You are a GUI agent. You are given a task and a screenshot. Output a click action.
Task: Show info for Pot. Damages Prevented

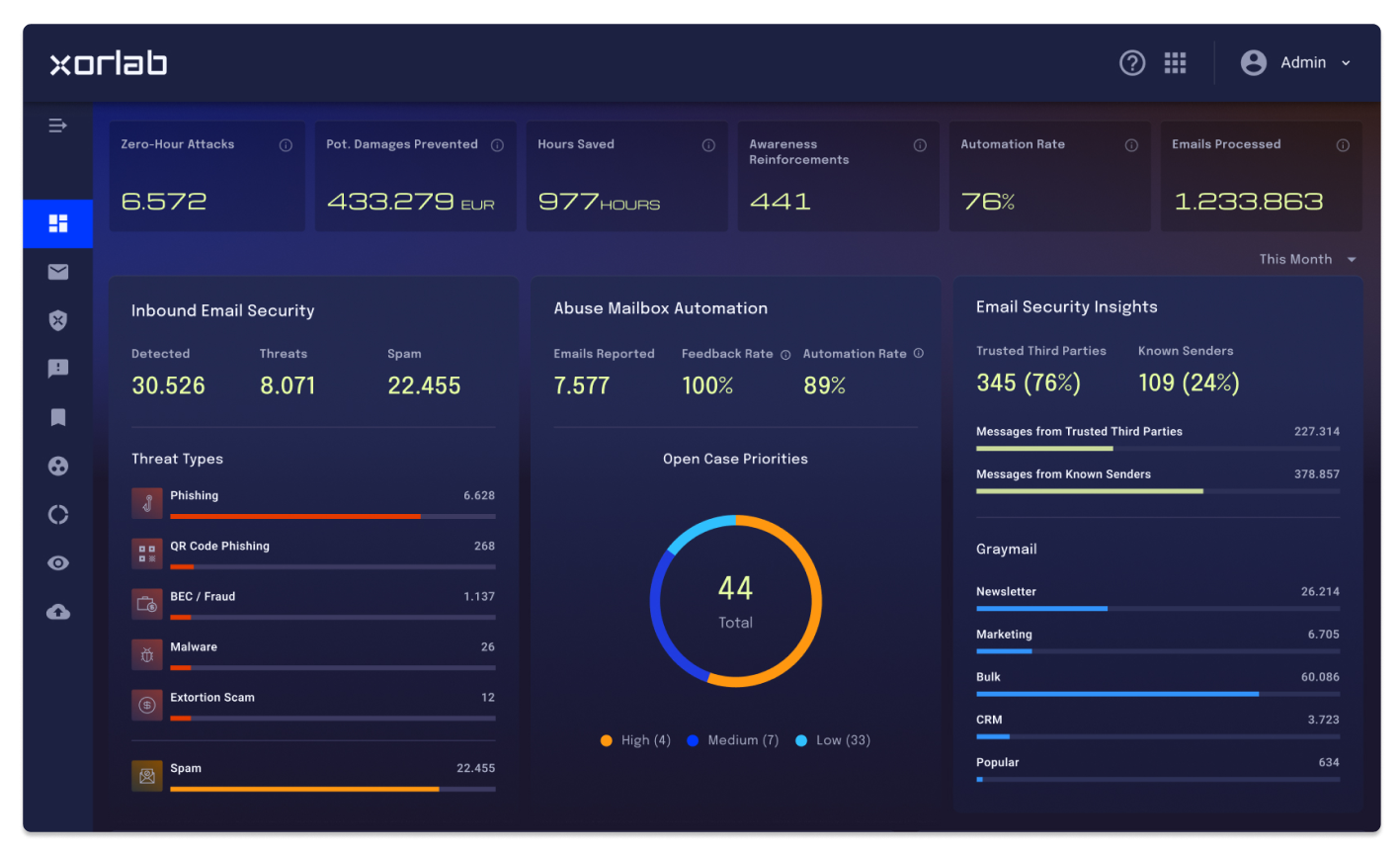tap(497, 145)
